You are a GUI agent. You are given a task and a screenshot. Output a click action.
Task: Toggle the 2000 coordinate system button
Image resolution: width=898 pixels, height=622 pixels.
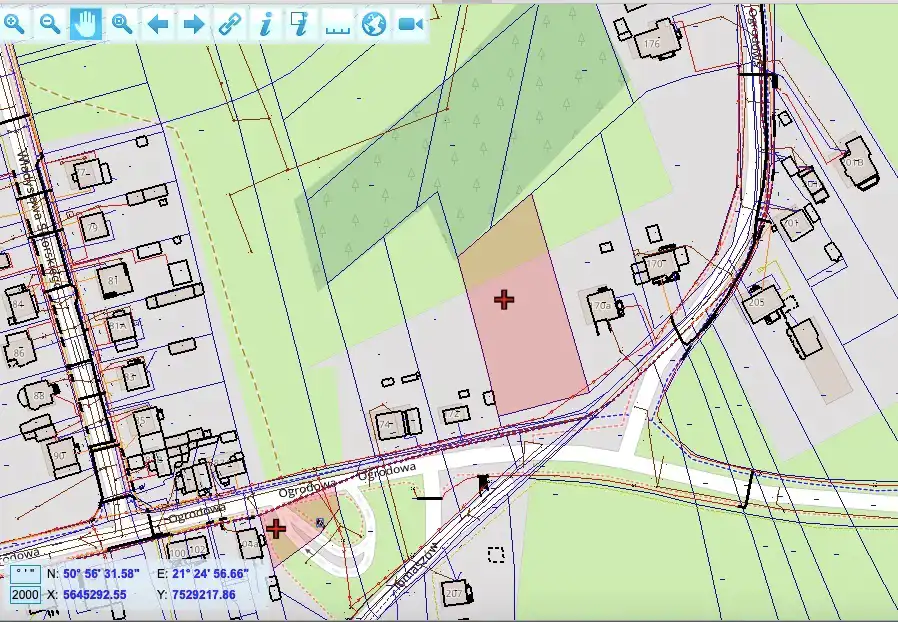(x=24, y=595)
